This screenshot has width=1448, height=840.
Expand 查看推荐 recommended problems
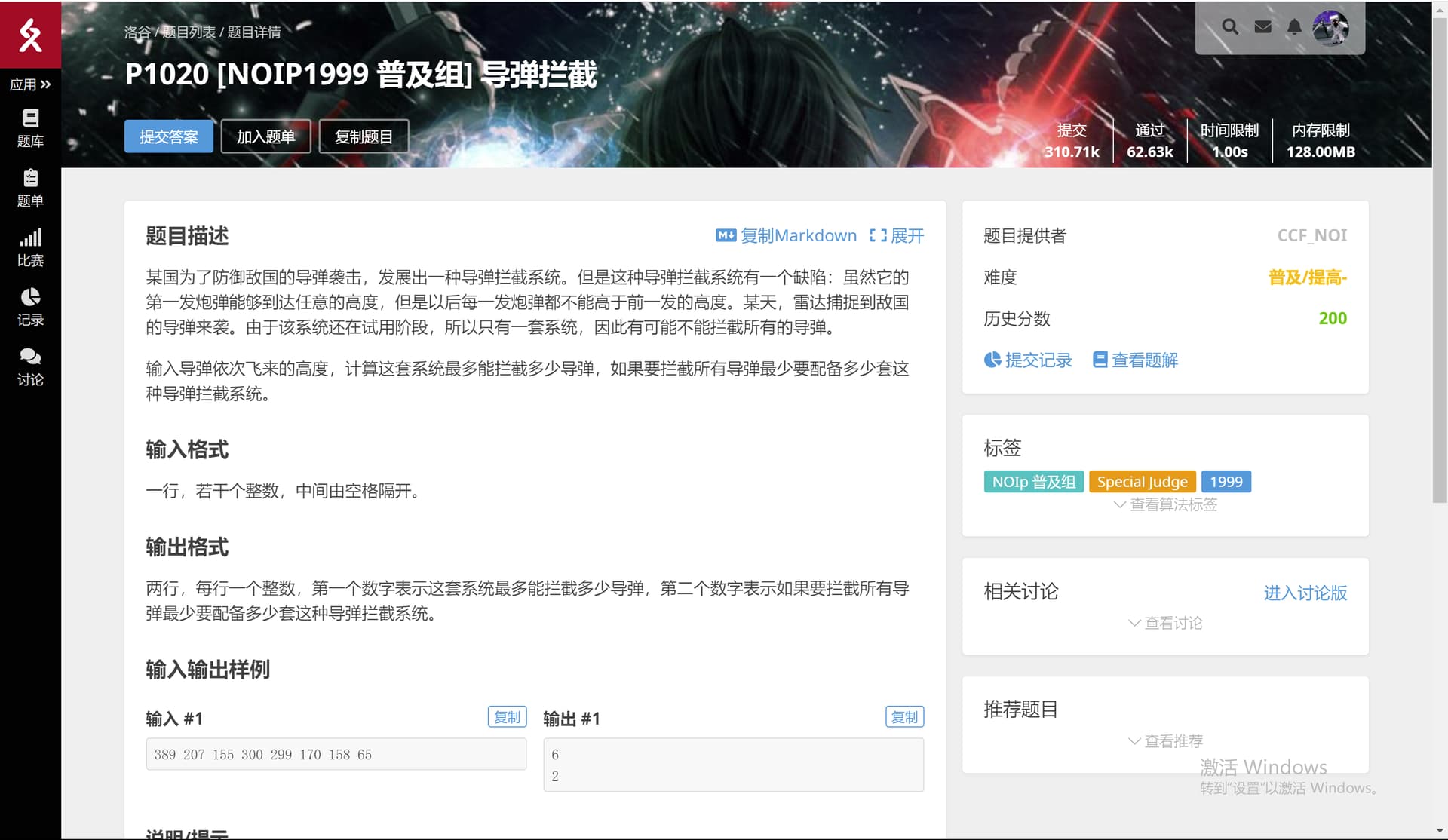pos(1165,741)
